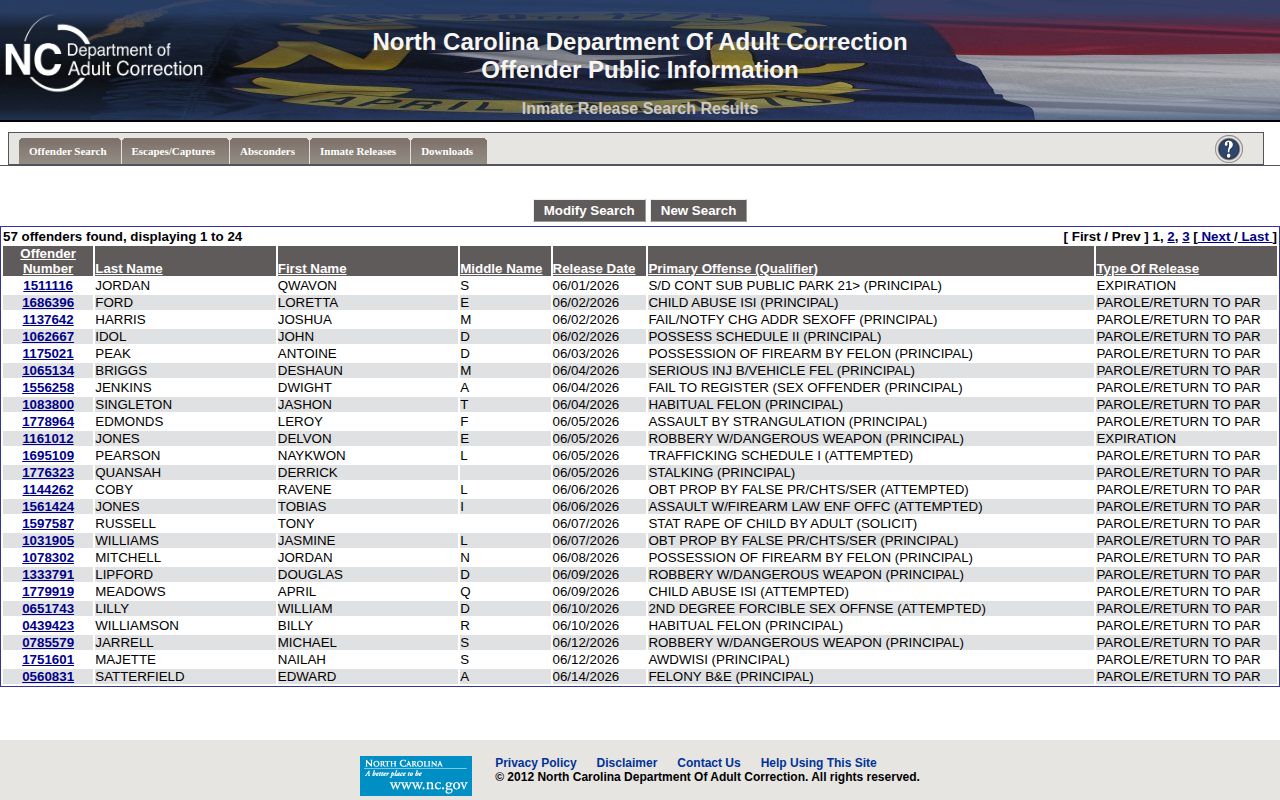Sort results by Release Date

coord(594,268)
